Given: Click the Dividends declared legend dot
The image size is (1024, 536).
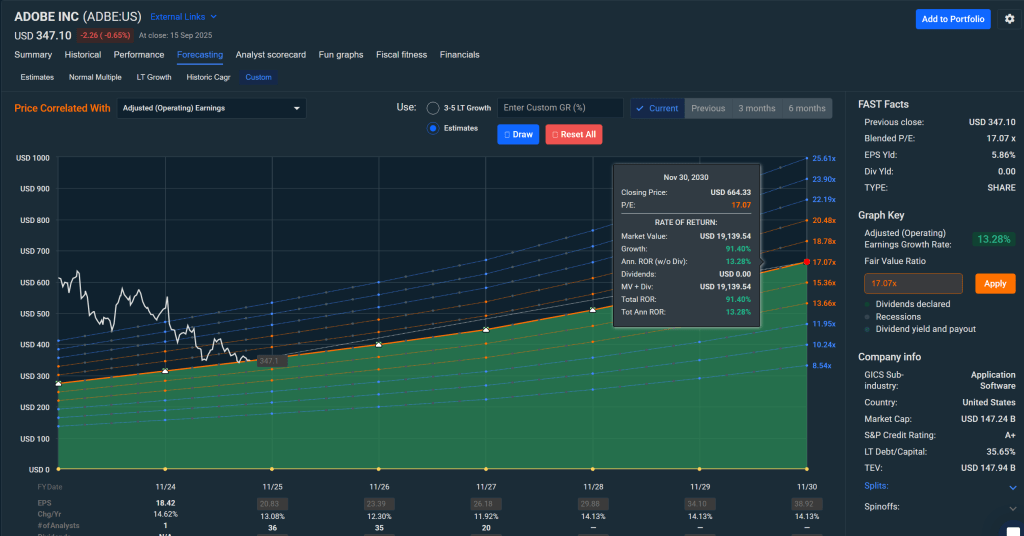Looking at the screenshot, I should (866, 304).
